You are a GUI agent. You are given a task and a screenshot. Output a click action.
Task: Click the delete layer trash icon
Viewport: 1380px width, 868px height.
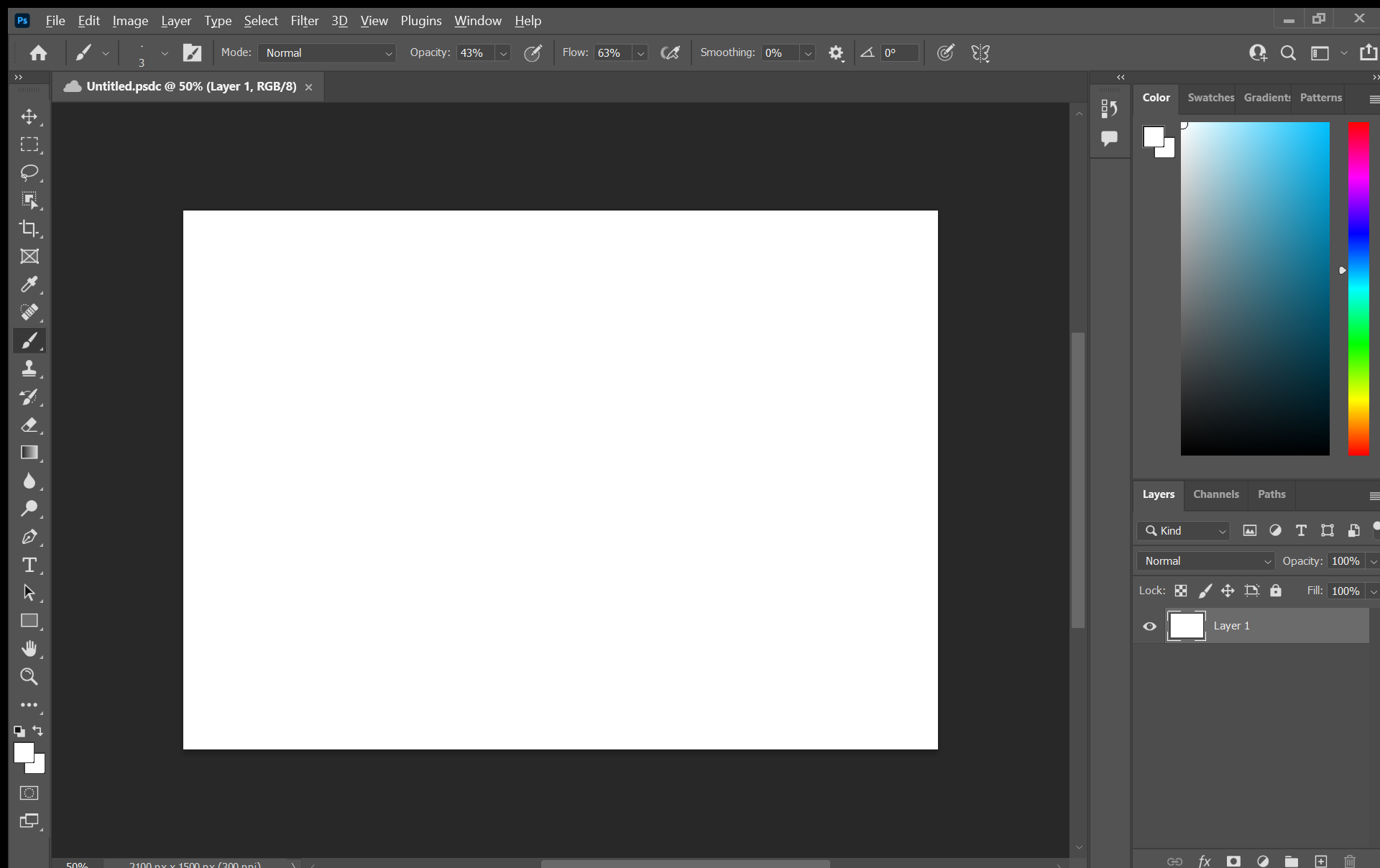[x=1350, y=861]
